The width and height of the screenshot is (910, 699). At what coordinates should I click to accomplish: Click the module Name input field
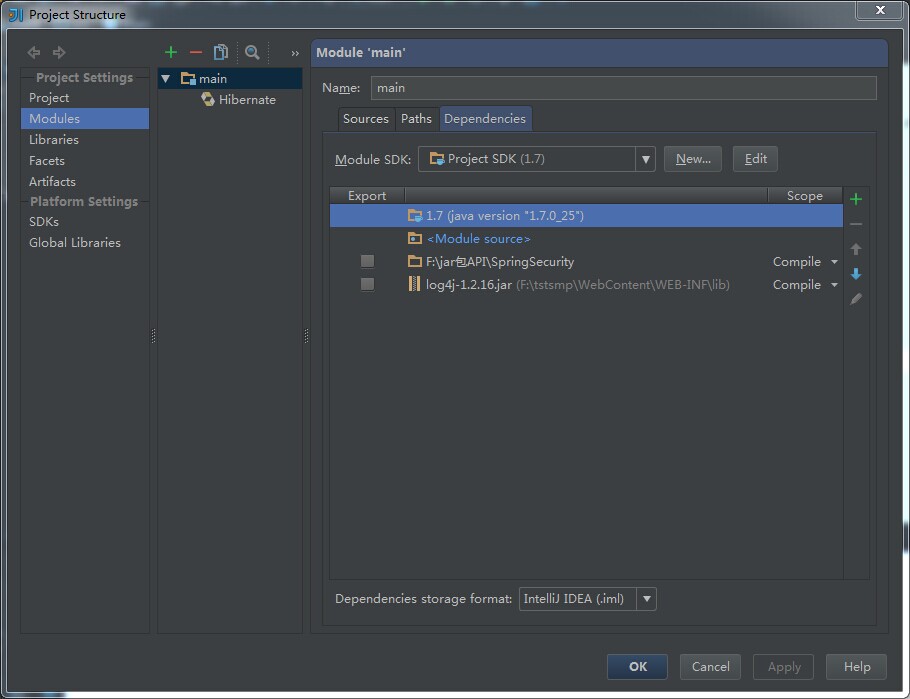point(623,88)
